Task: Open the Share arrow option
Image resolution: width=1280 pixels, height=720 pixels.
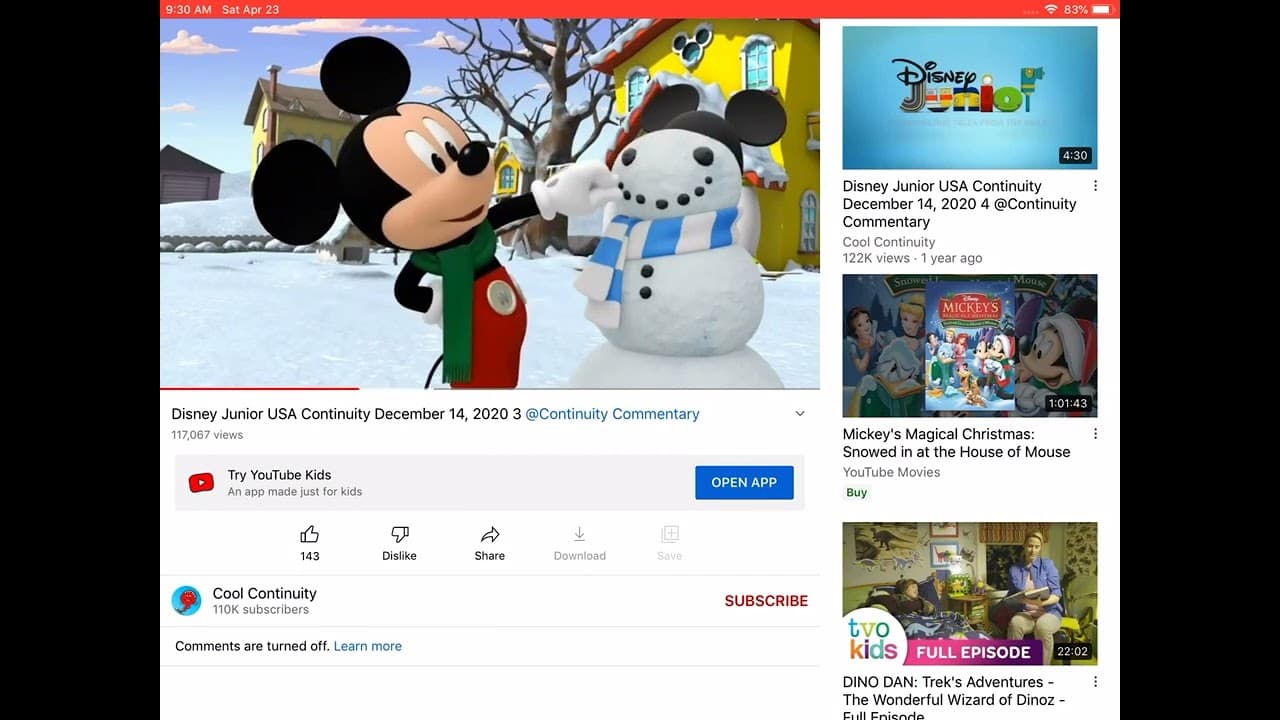Action: (x=490, y=534)
